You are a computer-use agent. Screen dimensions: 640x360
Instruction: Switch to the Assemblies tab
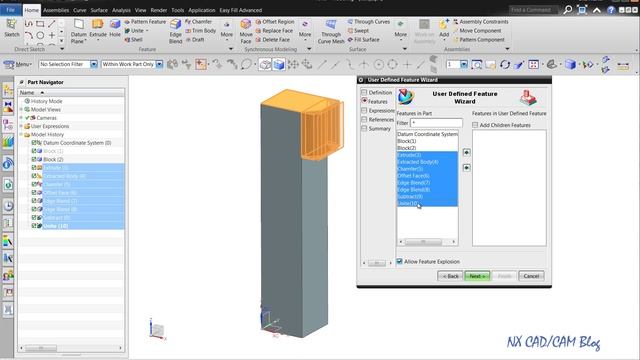click(x=56, y=10)
